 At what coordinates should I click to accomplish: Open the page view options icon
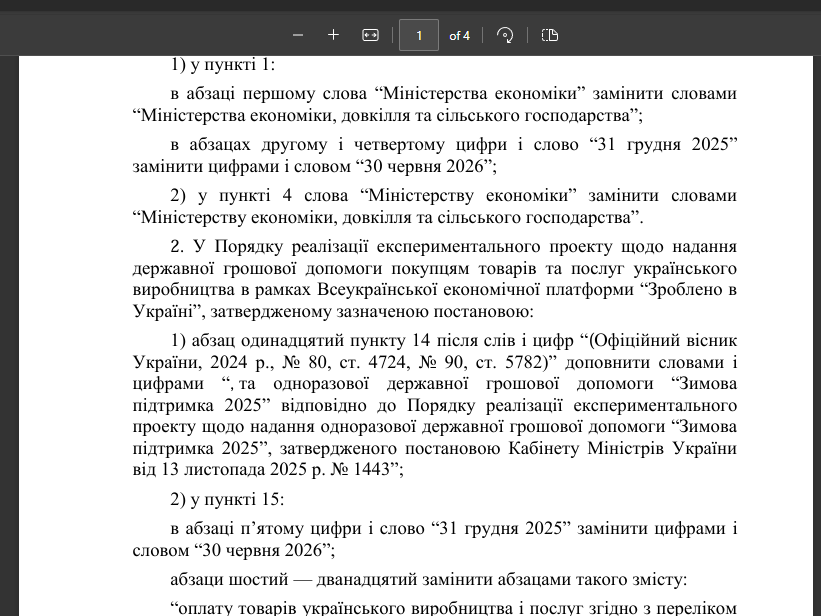point(549,35)
